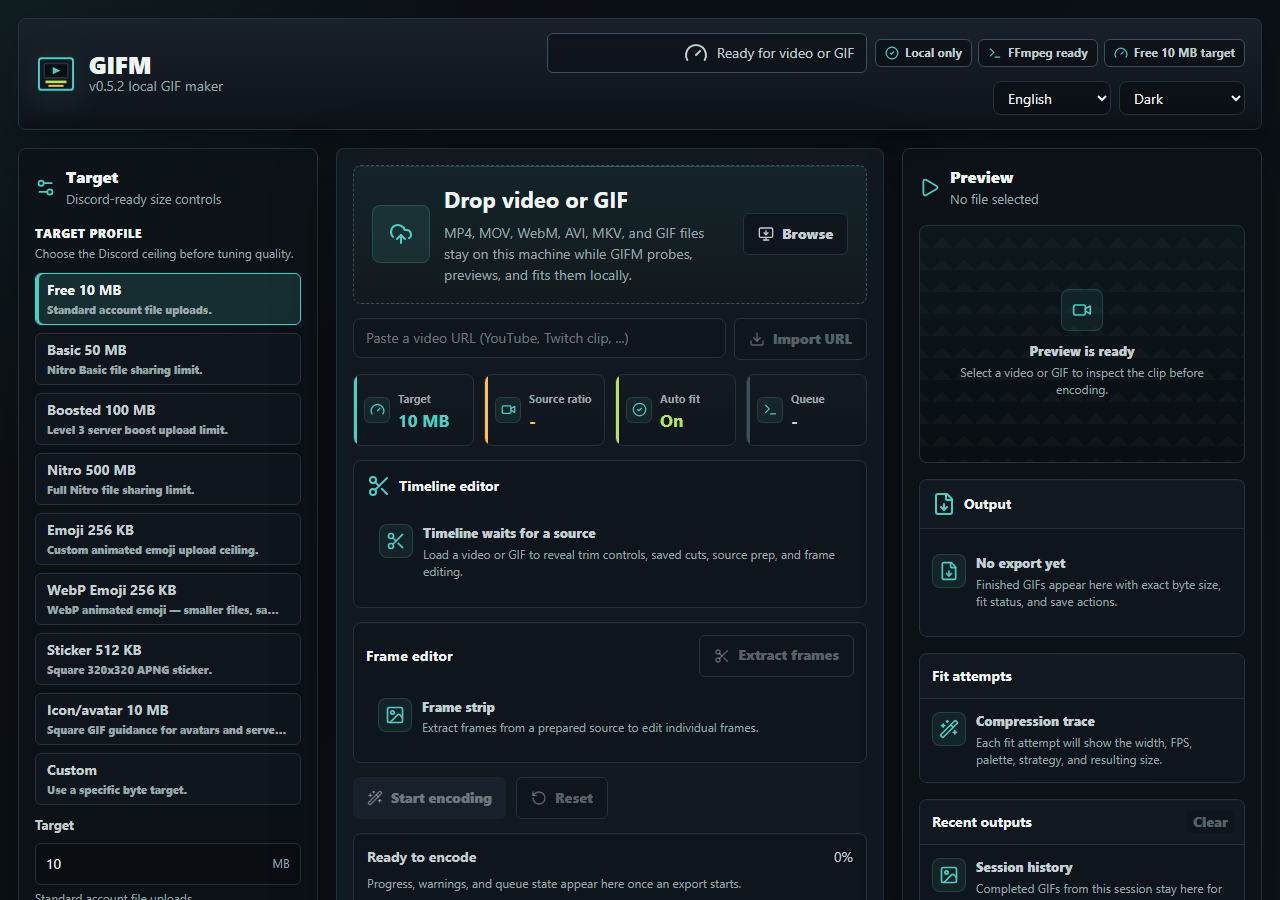Click the Target panel sliders icon

pos(45,187)
